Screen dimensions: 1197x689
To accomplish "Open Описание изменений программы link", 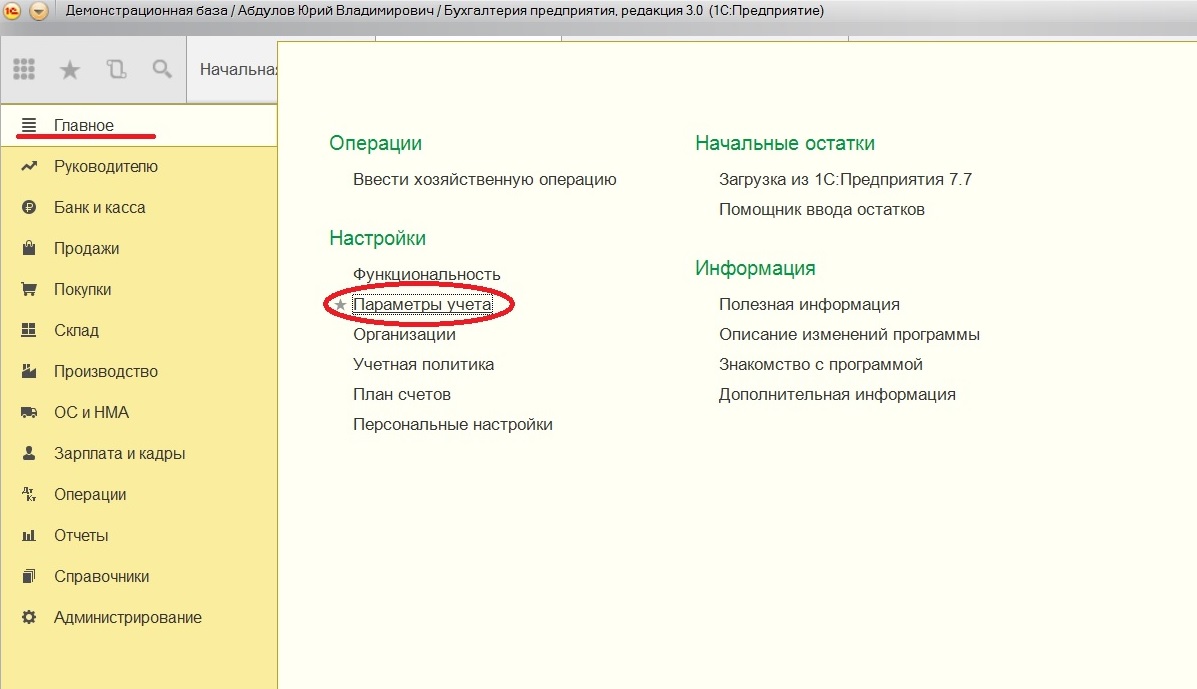I will (x=850, y=334).
